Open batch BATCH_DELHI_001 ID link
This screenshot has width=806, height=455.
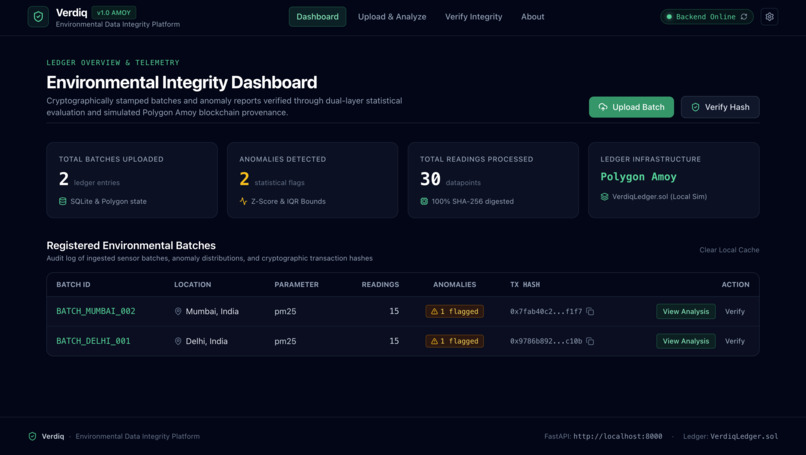pyautogui.click(x=93, y=341)
